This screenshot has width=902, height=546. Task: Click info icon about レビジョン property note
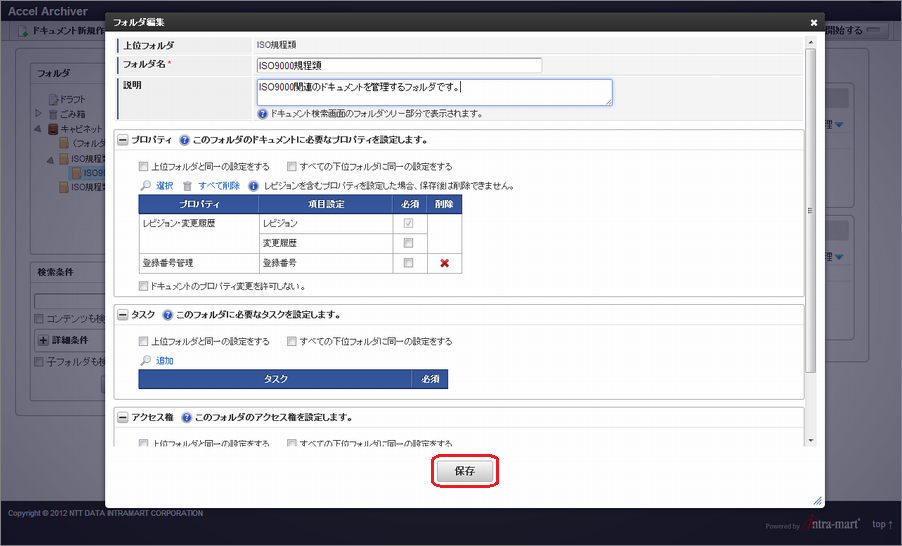tap(253, 186)
